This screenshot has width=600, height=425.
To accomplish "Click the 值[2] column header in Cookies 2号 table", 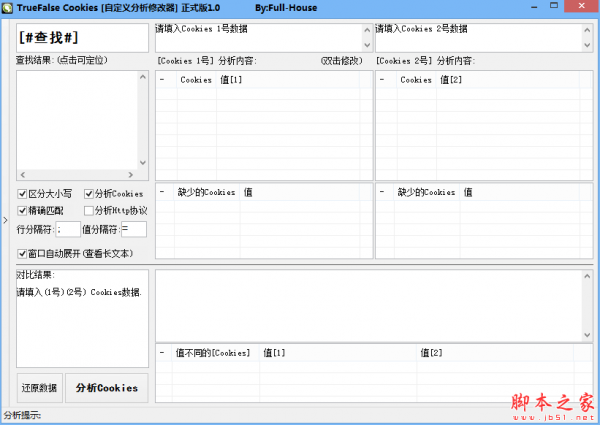I will (x=508, y=80).
